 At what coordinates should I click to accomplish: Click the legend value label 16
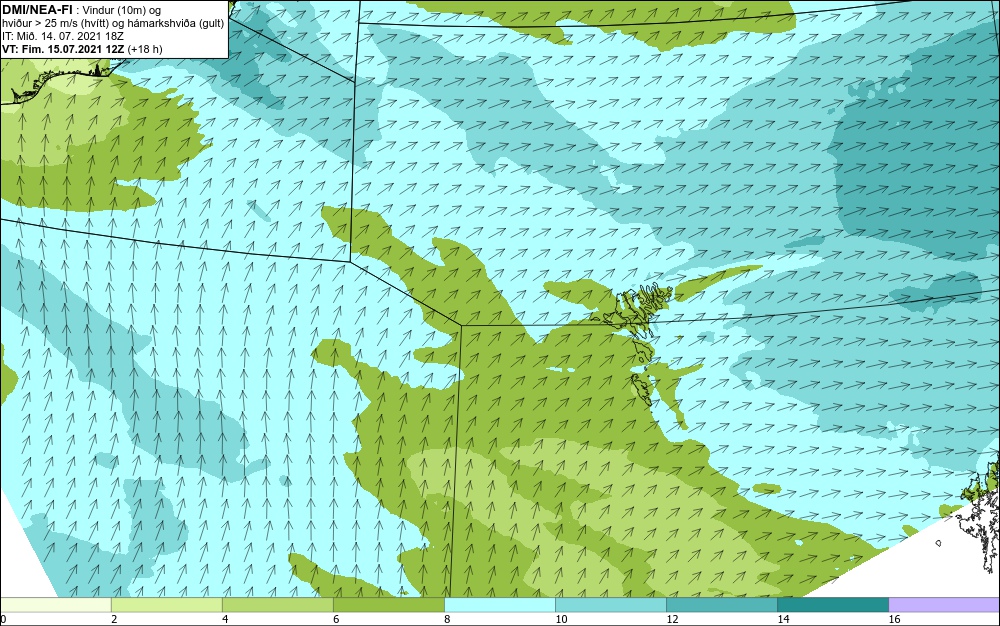(x=894, y=619)
